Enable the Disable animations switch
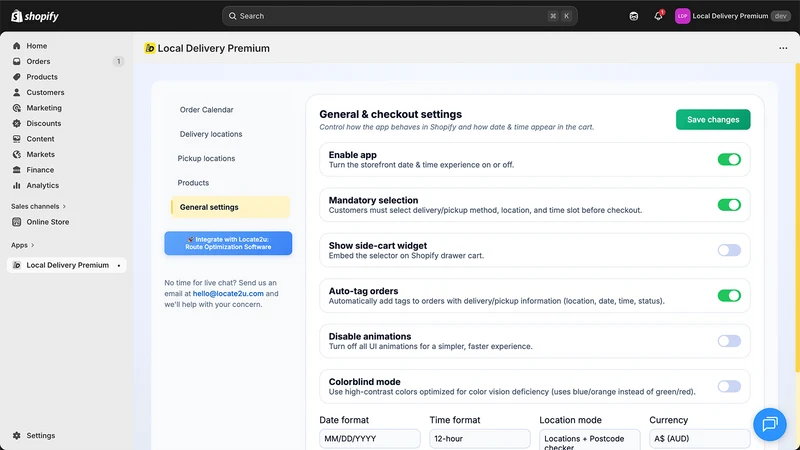This screenshot has height=450, width=800. pos(729,341)
